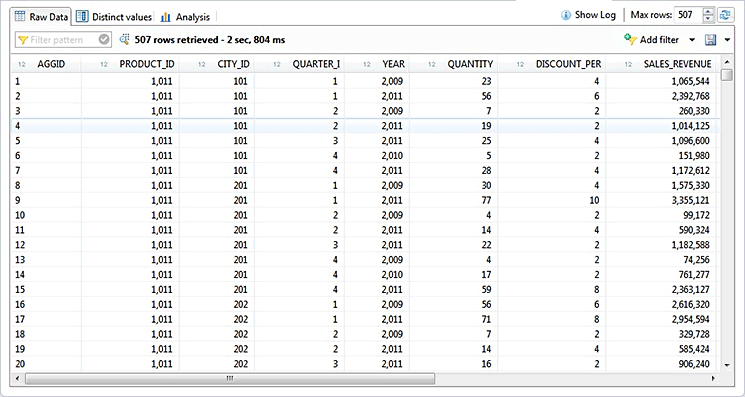The image size is (745, 397).
Task: Open the Distinct values tab
Action: click(114, 17)
